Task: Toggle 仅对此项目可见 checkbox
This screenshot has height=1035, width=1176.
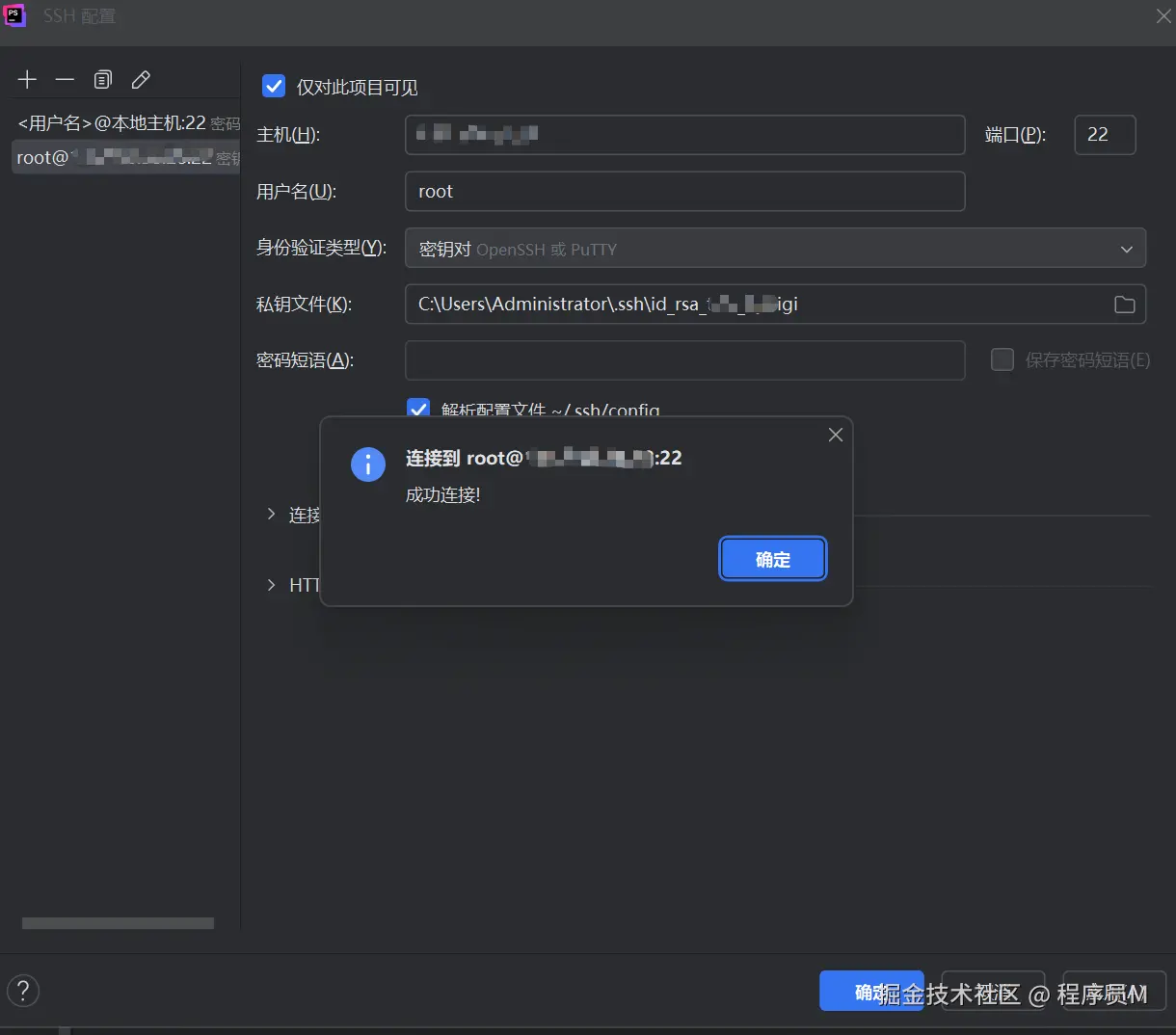Action: 274,87
